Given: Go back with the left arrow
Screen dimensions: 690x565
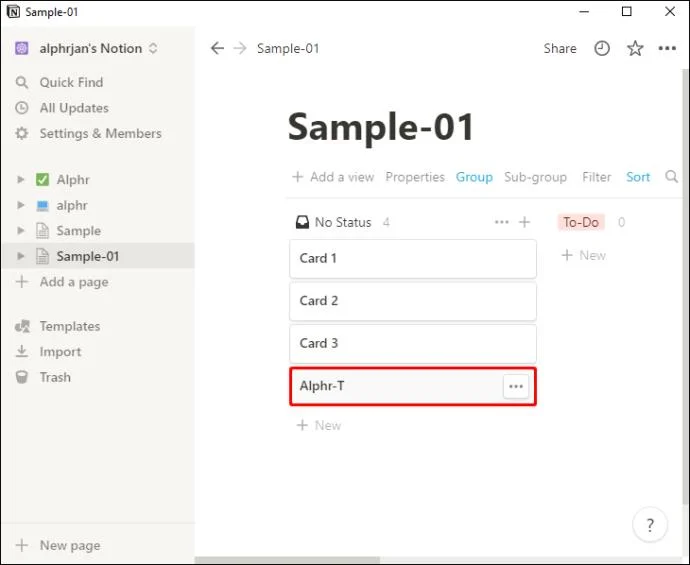Looking at the screenshot, I should (x=217, y=48).
